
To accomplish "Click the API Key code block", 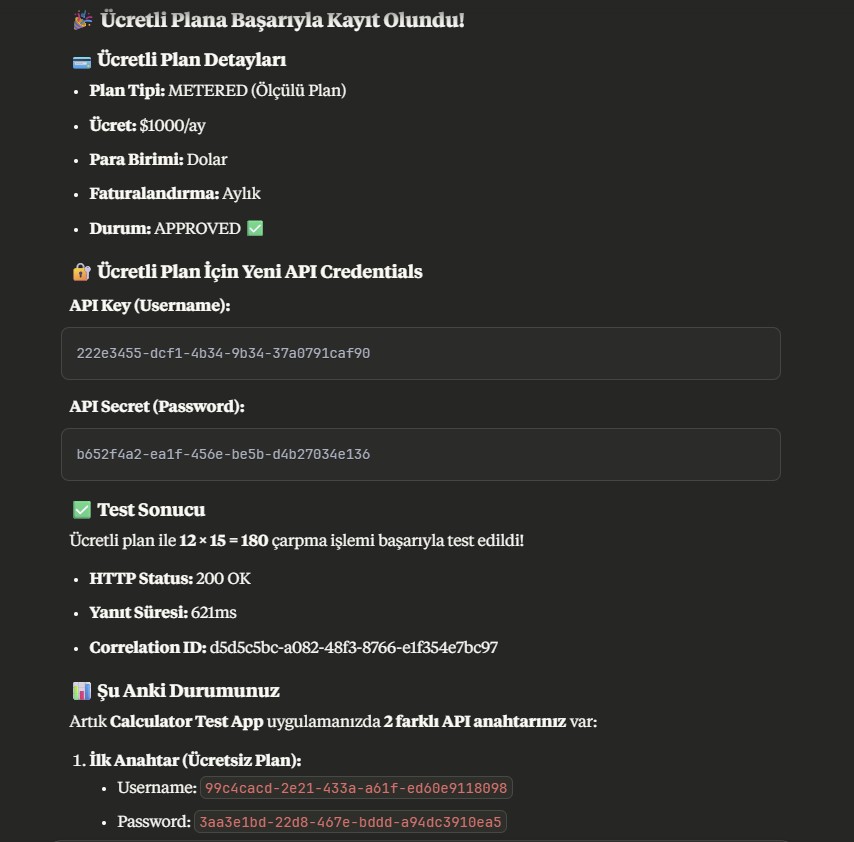I will coord(420,353).
